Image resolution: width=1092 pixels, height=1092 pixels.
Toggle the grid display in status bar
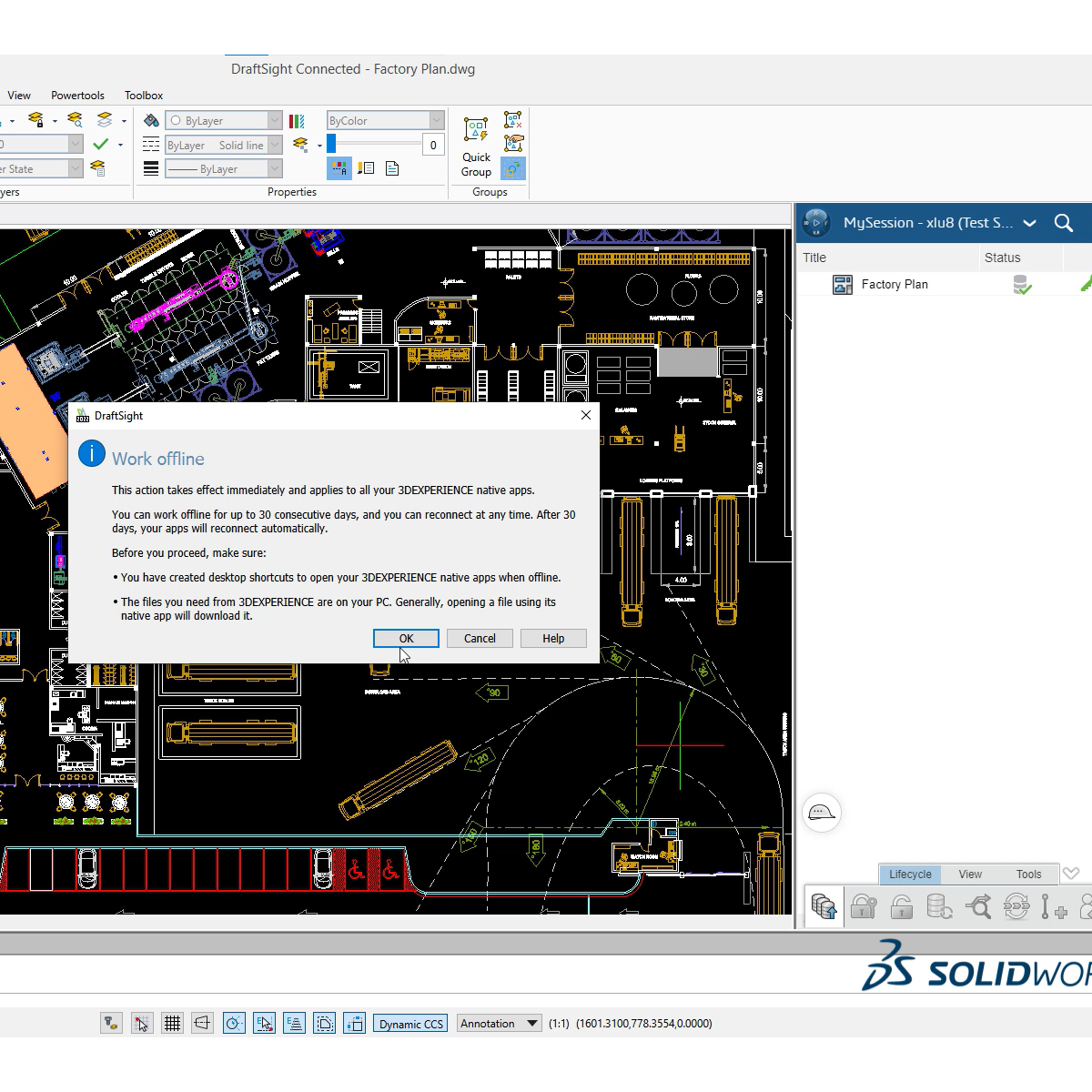coord(172,1023)
